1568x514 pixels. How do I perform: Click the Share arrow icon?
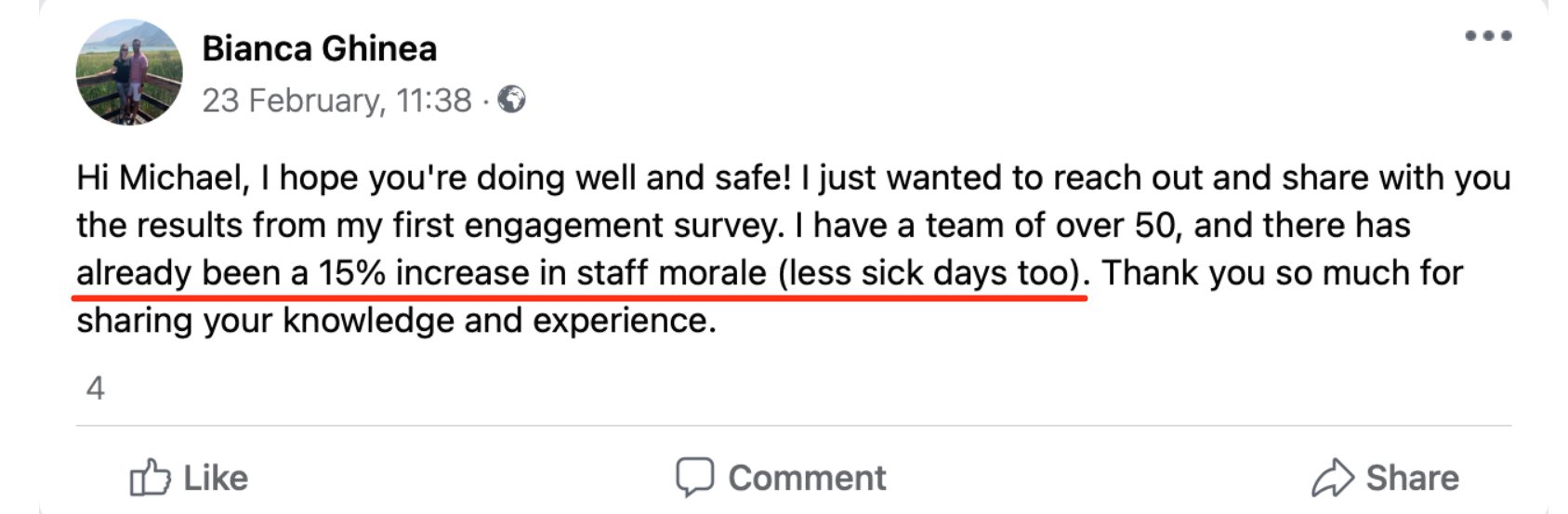tap(1332, 478)
